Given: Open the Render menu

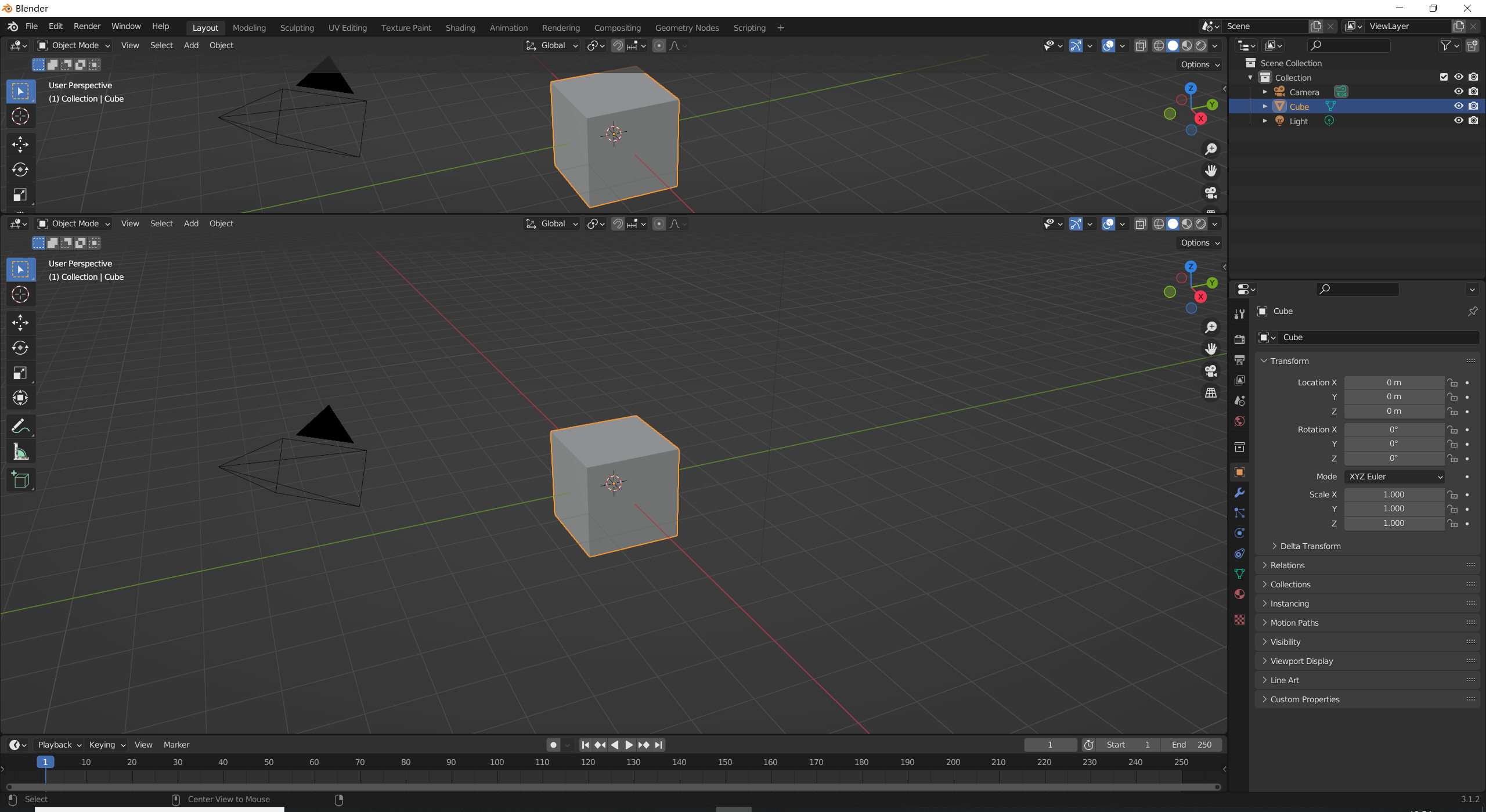Looking at the screenshot, I should (87, 26).
